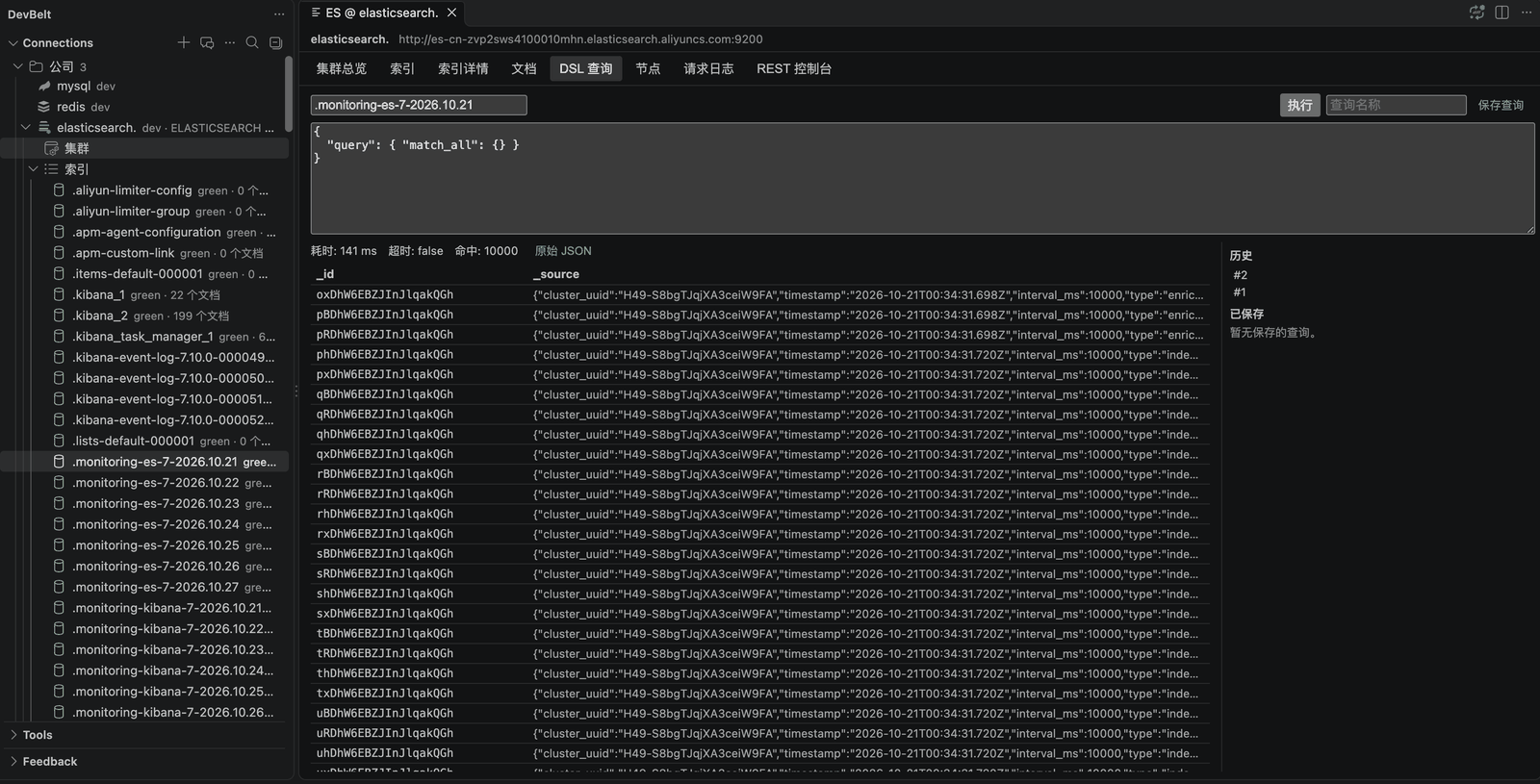Open the Connections header more-actions ellipsis
The width and height of the screenshot is (1540, 784).
pyautogui.click(x=229, y=42)
